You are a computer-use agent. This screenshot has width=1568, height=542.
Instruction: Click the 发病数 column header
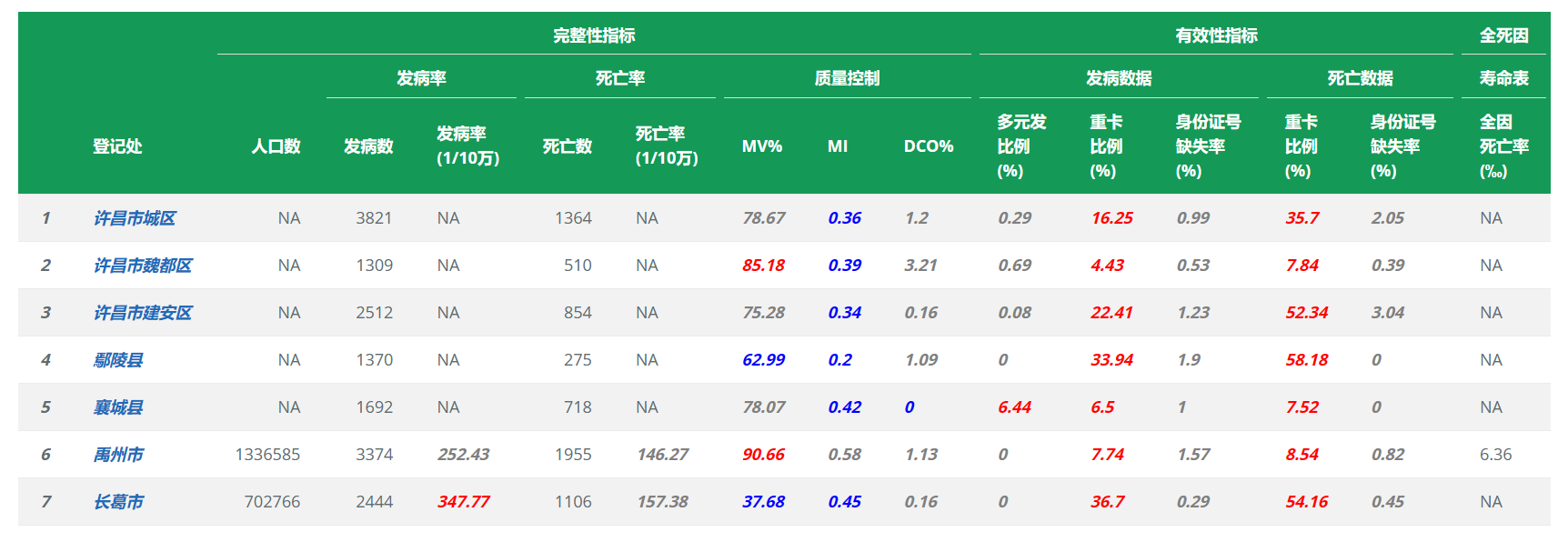coord(368,146)
